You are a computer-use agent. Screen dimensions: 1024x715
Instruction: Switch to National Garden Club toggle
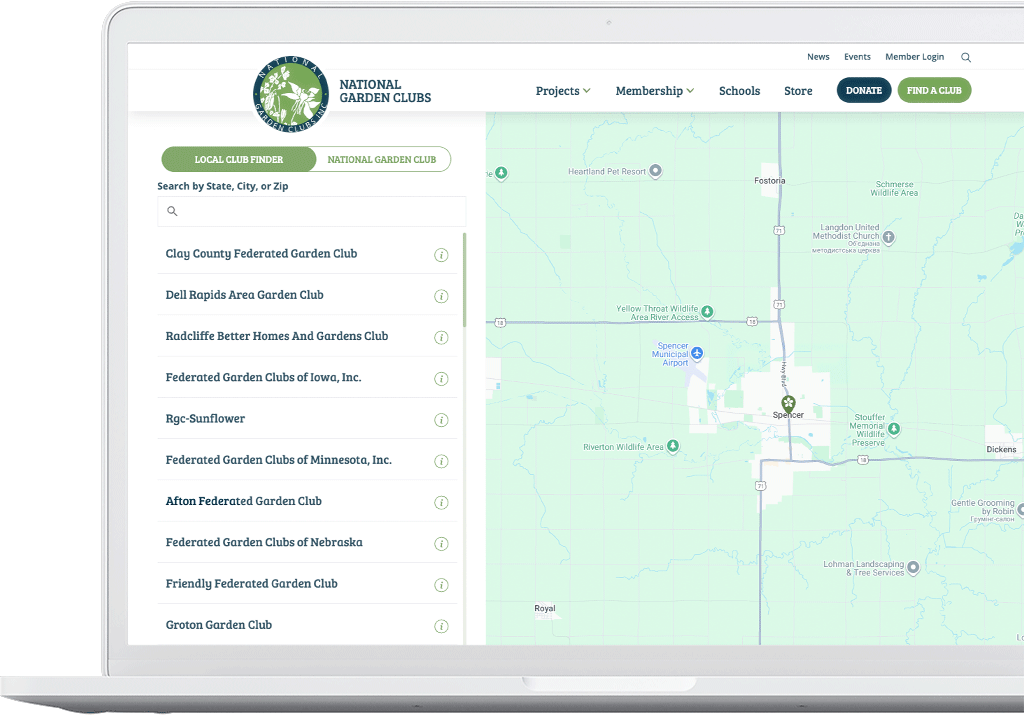point(382,160)
